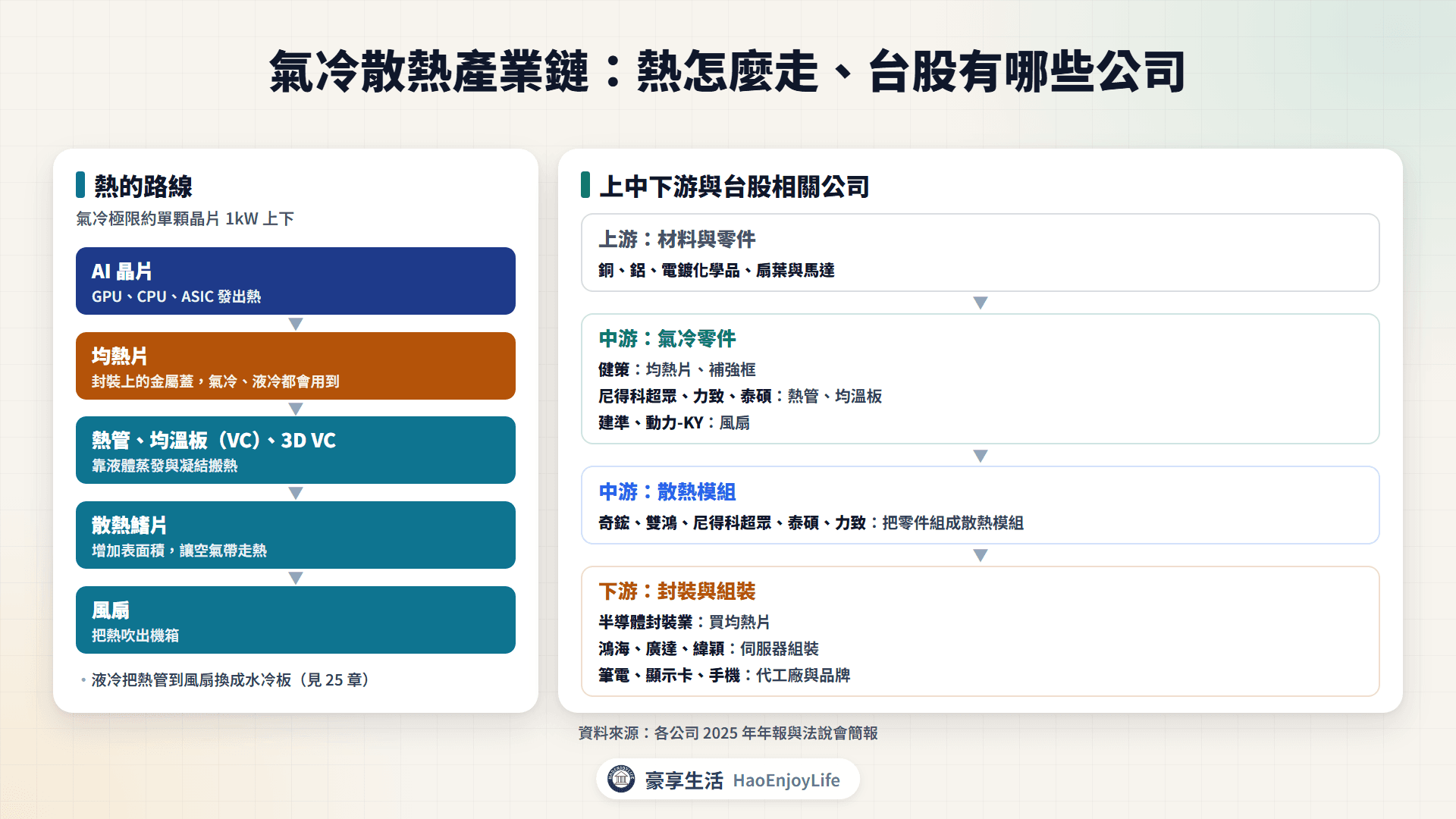
Task: Click the 風扇 card
Action: coord(296,620)
